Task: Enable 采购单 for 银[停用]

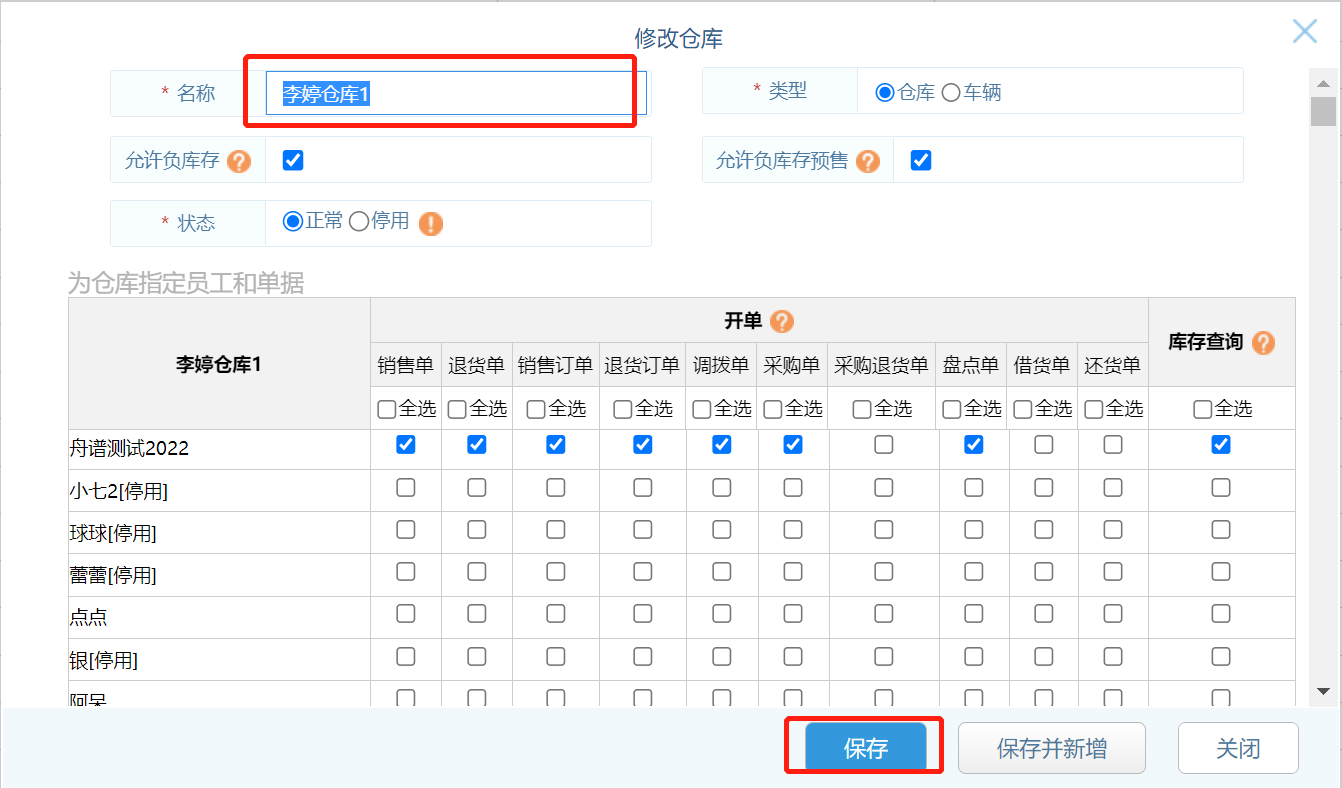Action: click(x=793, y=656)
